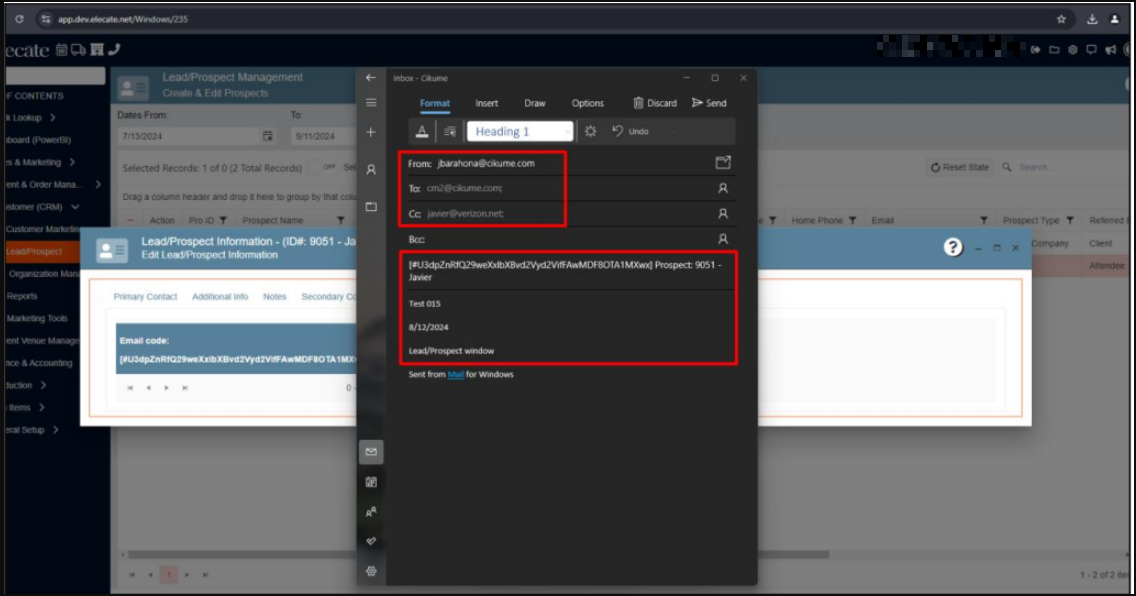
Task: Click the new mail plus icon
Action: [x=371, y=132]
